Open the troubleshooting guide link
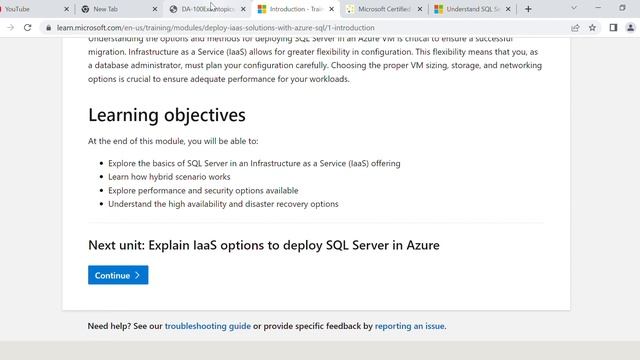Screen dimensions: 640x360 (x=208, y=326)
